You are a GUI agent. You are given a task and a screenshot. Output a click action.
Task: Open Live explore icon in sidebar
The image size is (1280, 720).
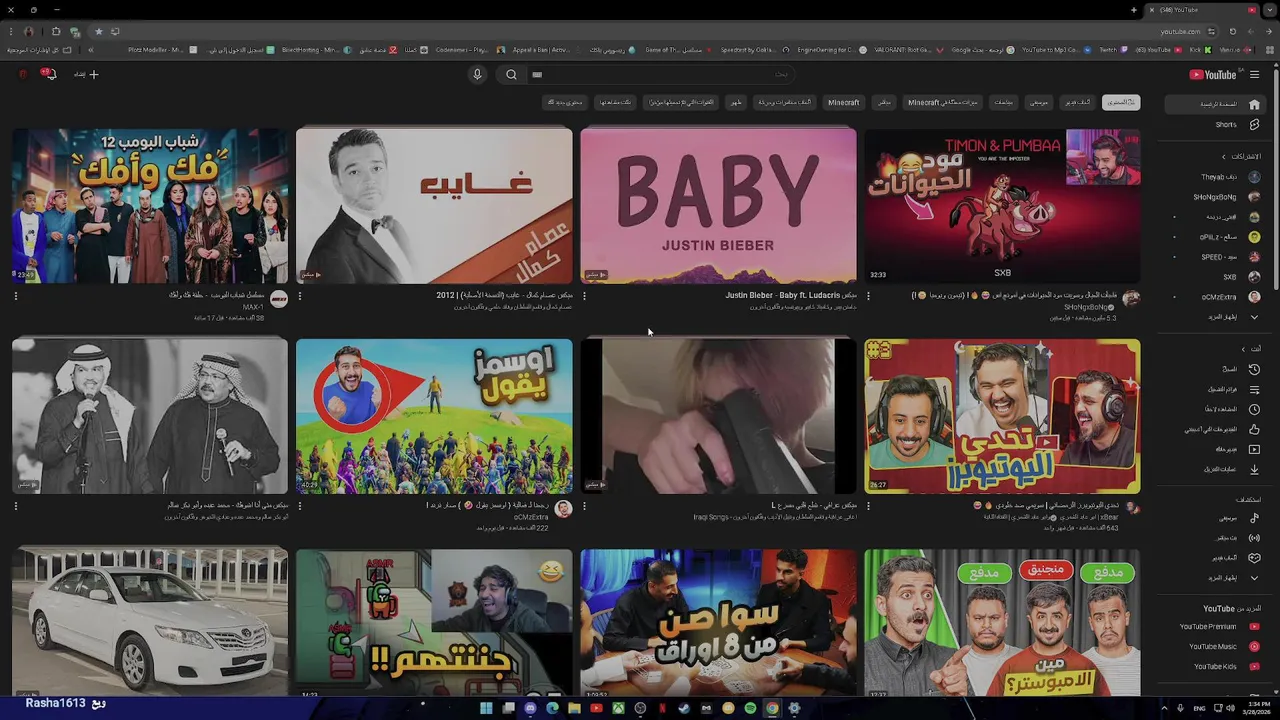[1254, 538]
